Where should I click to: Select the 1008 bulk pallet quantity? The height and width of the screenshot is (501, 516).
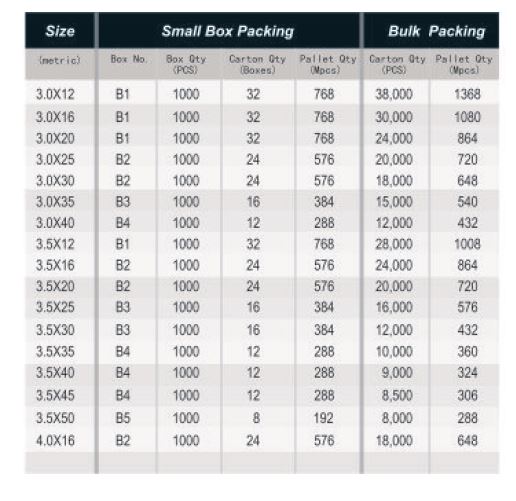[x=467, y=244]
